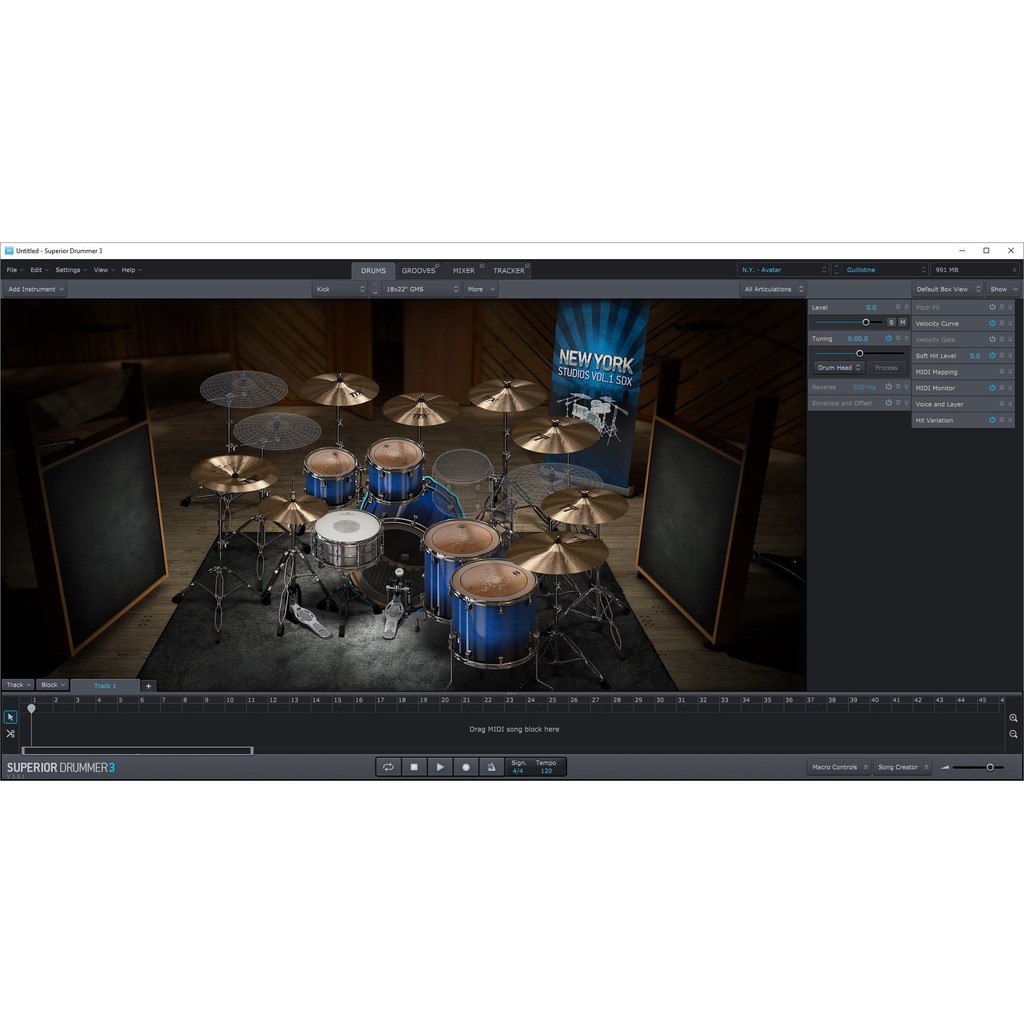The height and width of the screenshot is (1024, 1024).
Task: Switch to the GROOVES tab
Action: (x=419, y=269)
